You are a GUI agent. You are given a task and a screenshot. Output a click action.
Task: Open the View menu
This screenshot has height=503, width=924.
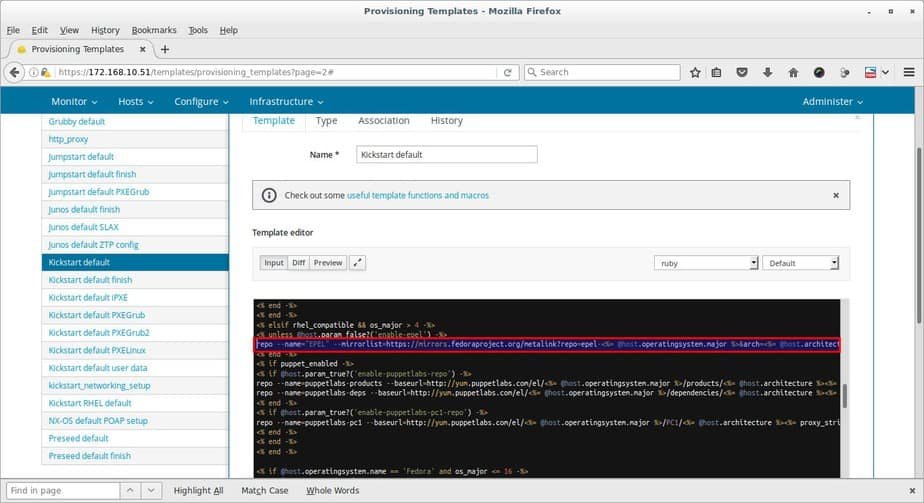pos(69,30)
